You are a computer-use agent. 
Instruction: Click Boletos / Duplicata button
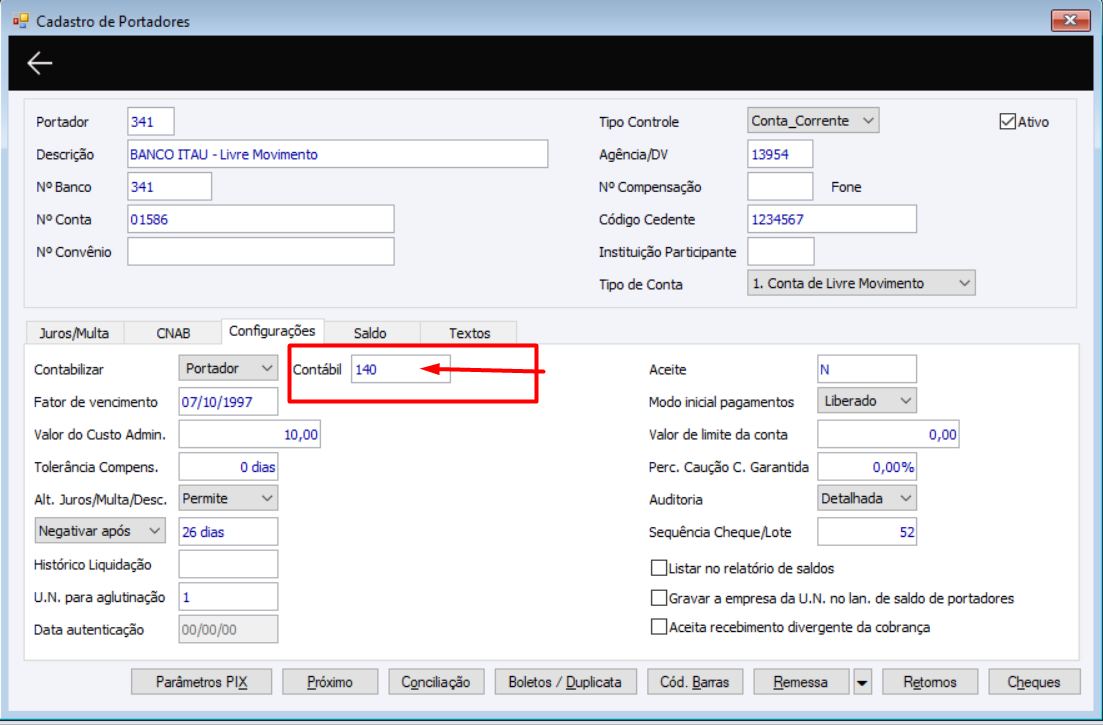click(566, 682)
